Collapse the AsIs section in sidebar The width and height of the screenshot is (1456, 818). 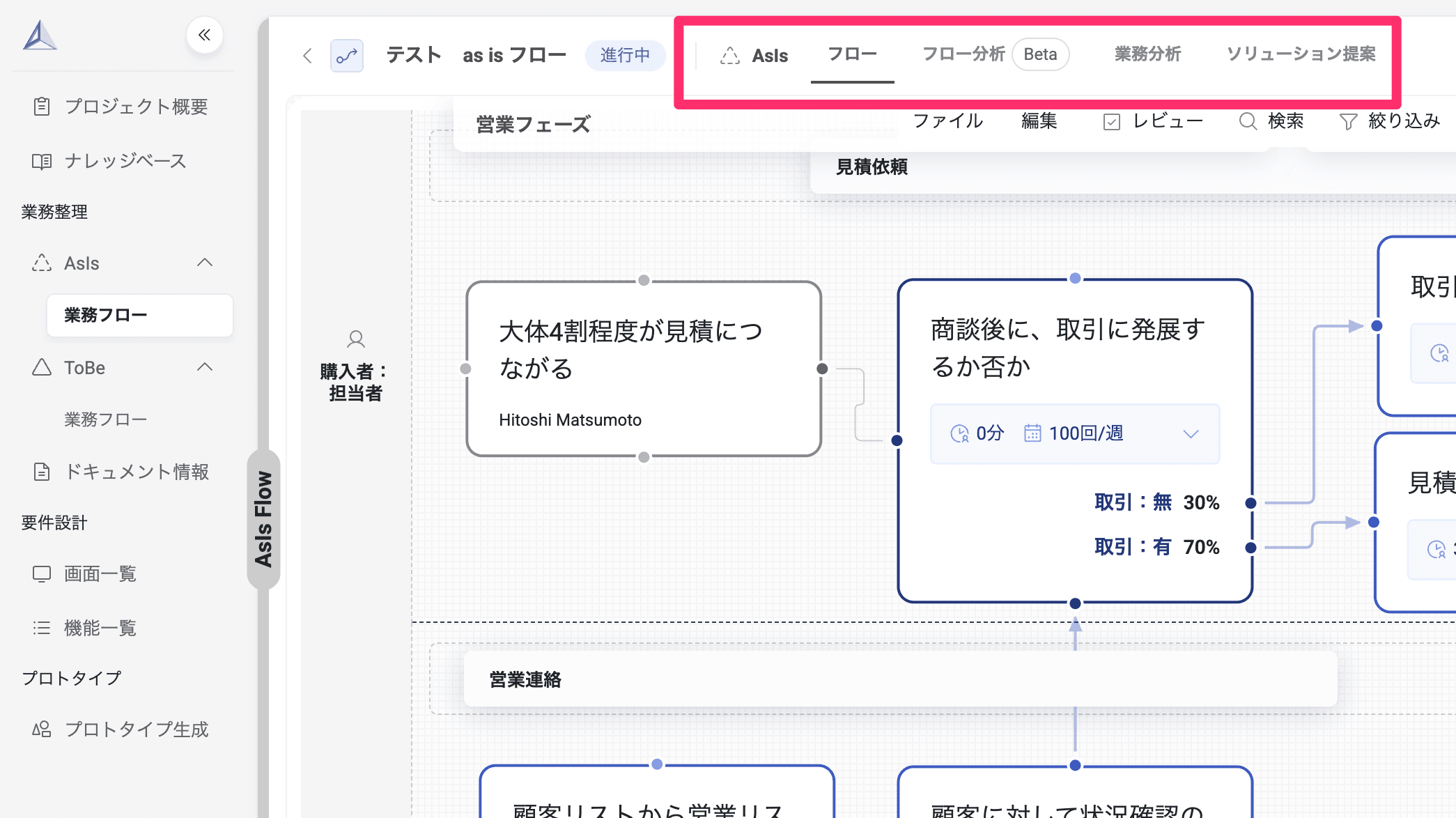[205, 263]
